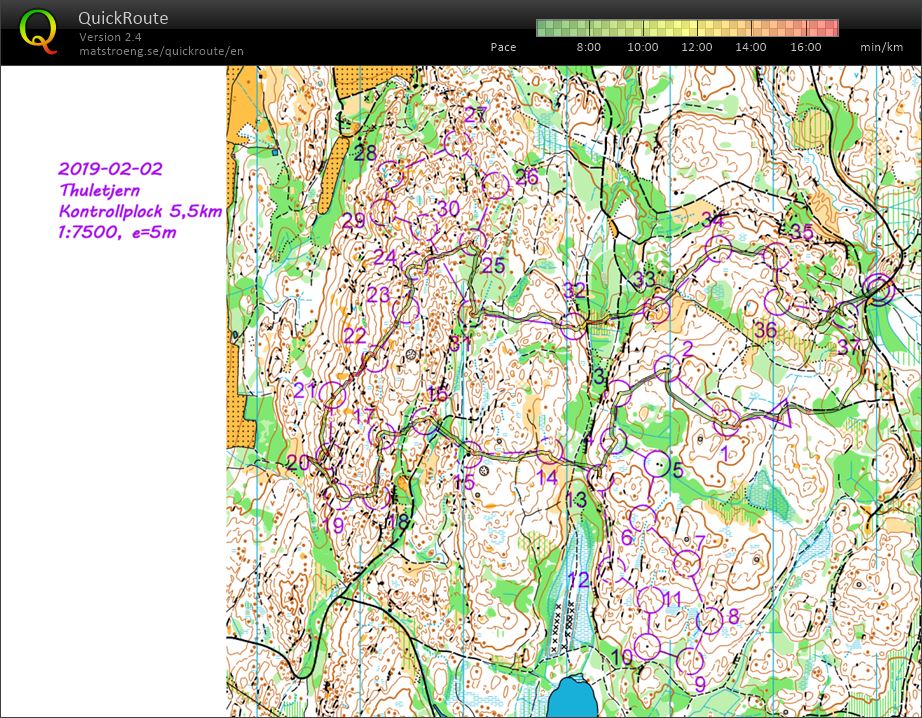Image resolution: width=922 pixels, height=718 pixels.
Task: Click control circle number 8
Action: tap(709, 621)
